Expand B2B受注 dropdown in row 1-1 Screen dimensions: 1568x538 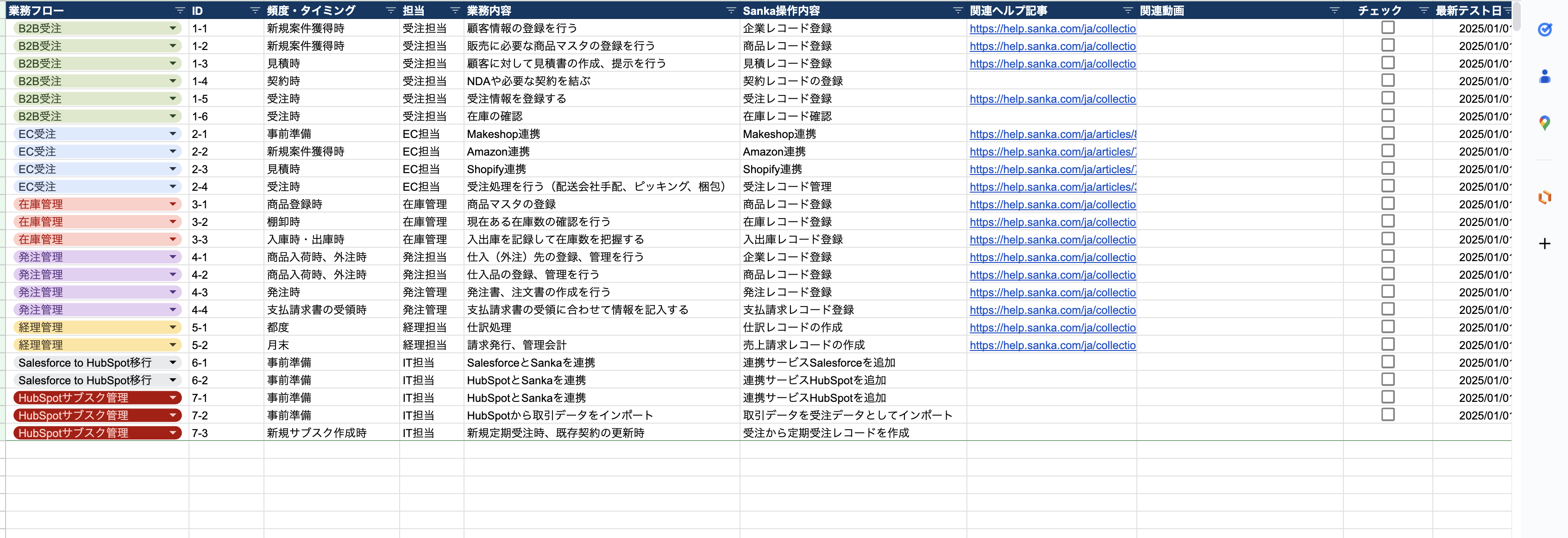pos(173,28)
